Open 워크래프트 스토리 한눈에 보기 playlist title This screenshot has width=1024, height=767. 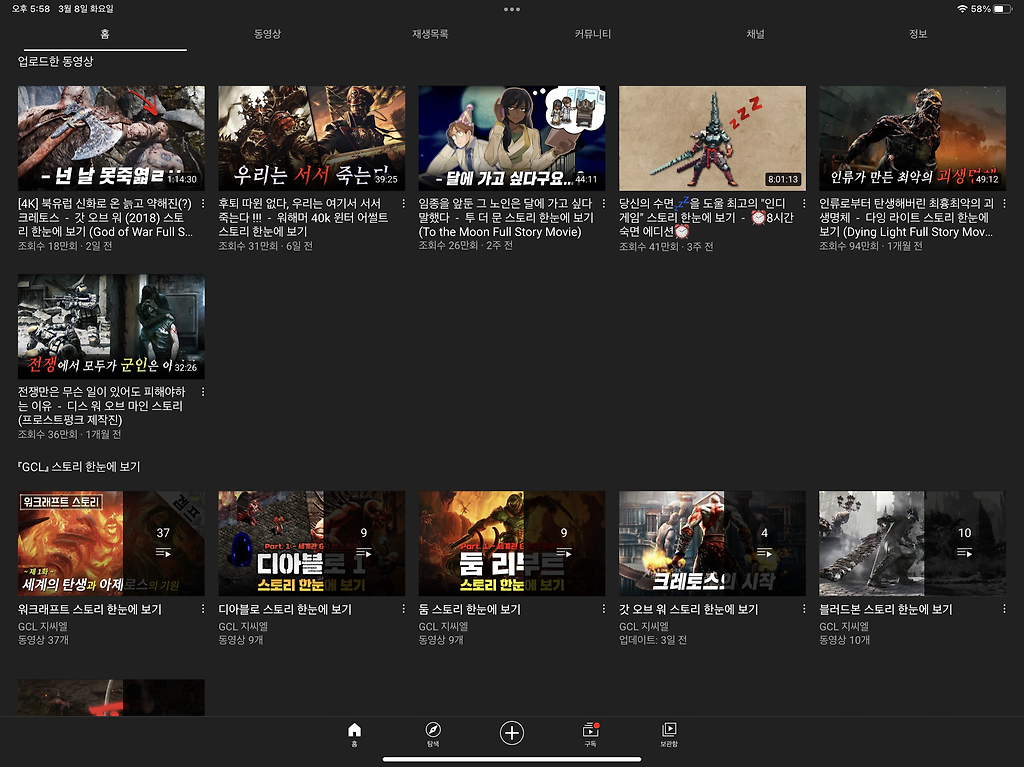click(x=89, y=609)
